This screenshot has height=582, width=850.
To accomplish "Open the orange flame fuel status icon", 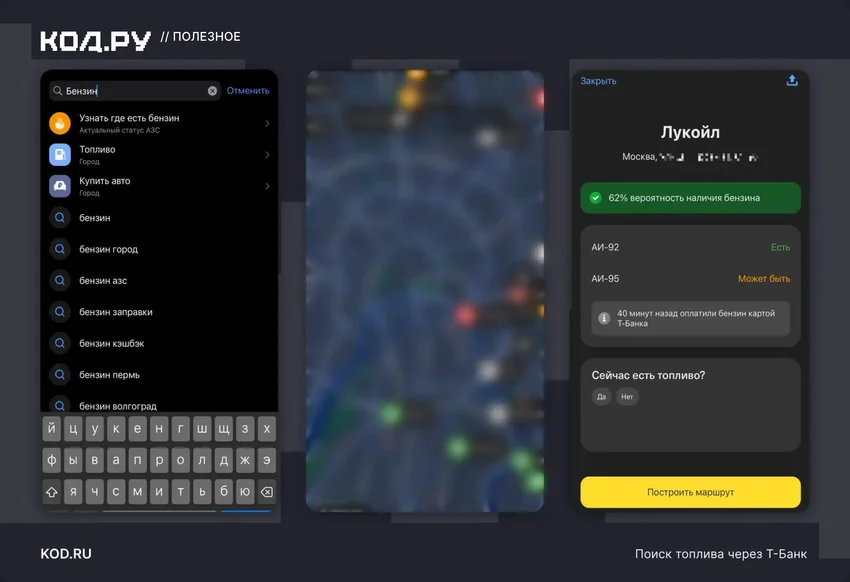I will 60,123.
